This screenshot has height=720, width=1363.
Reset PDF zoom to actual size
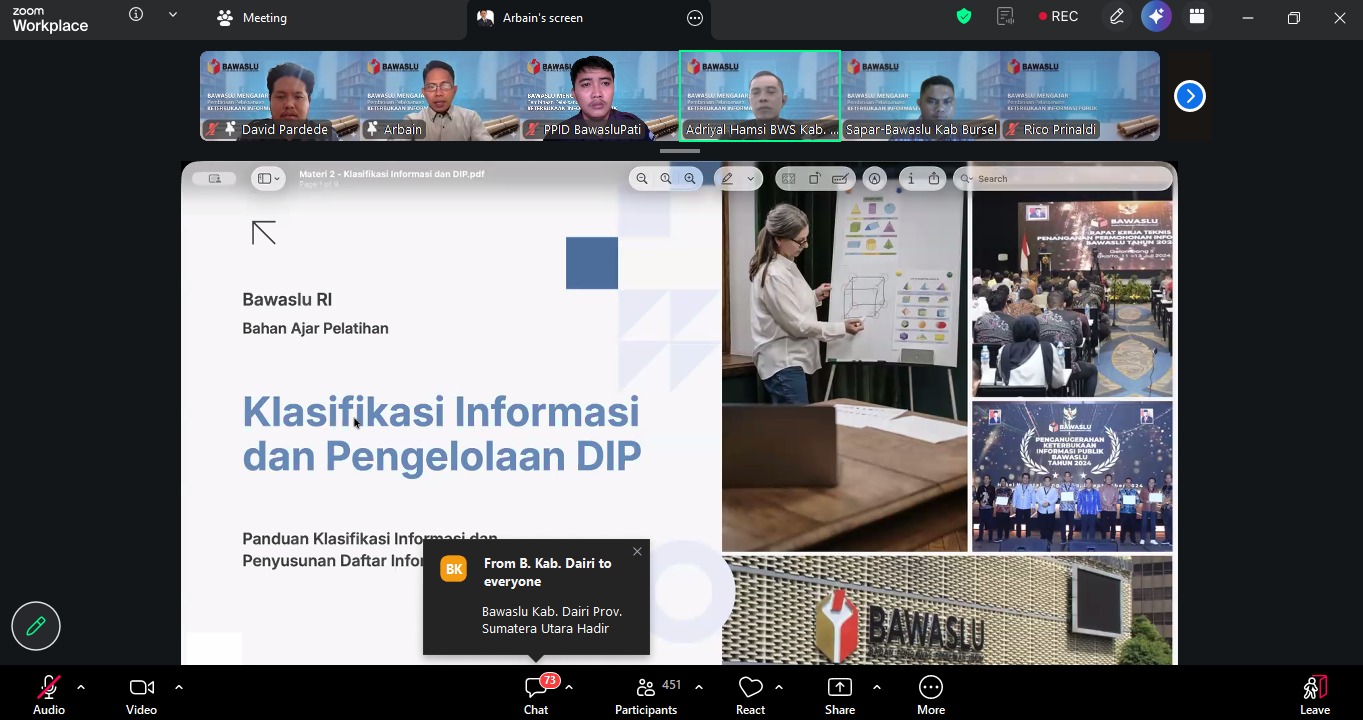pyautogui.click(x=666, y=178)
